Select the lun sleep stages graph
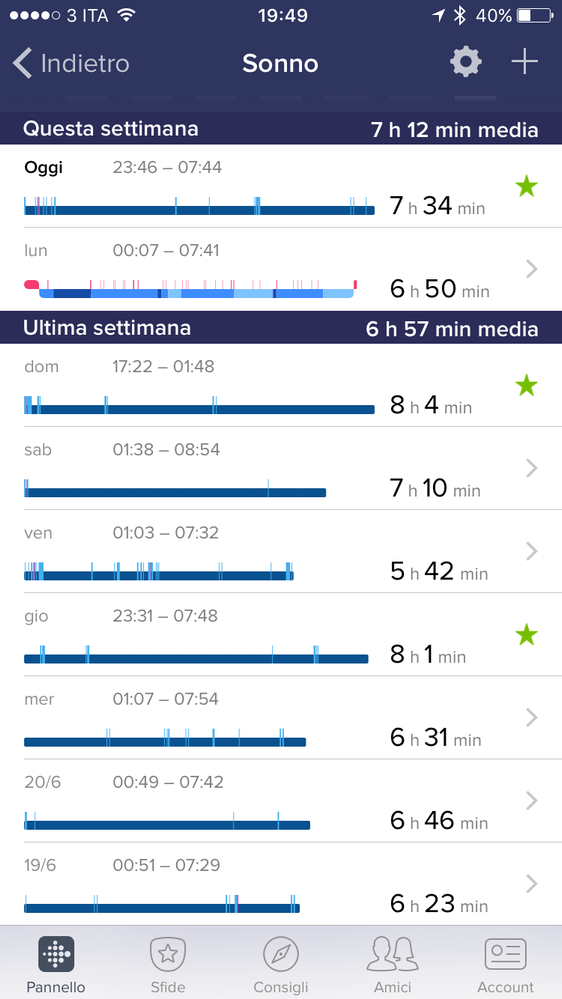 pos(191,289)
